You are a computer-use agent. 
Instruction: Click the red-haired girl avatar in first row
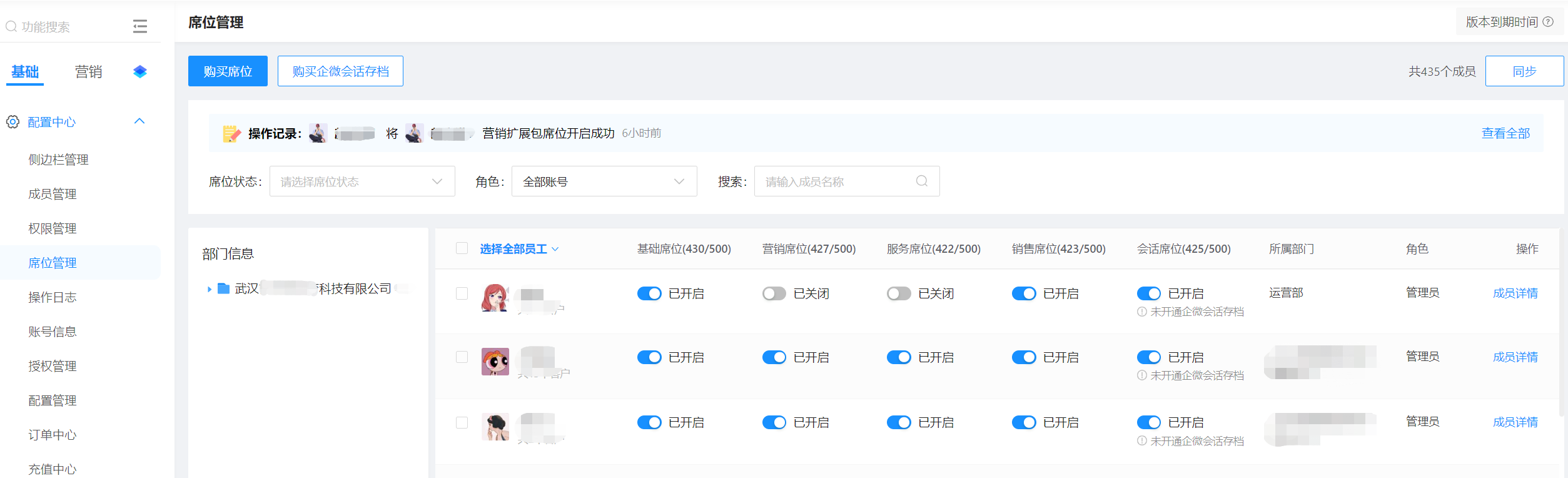tap(495, 297)
